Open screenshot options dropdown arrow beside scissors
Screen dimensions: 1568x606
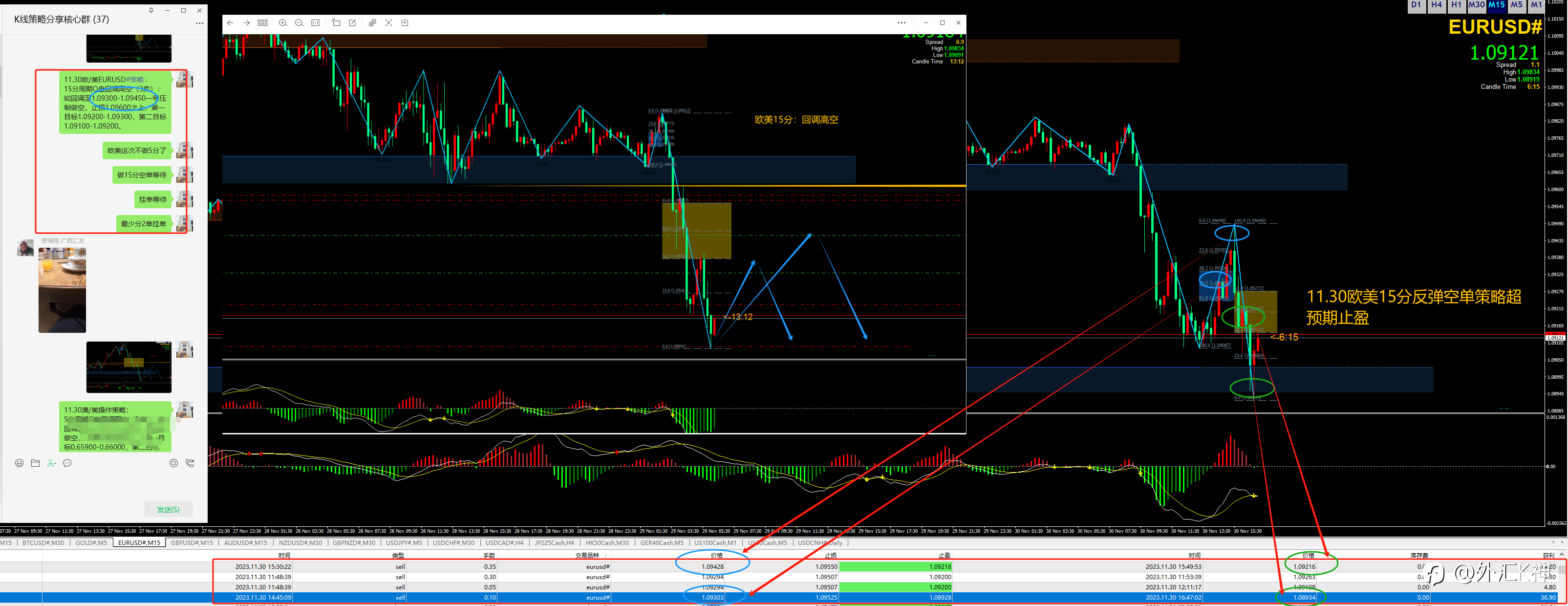click(56, 463)
